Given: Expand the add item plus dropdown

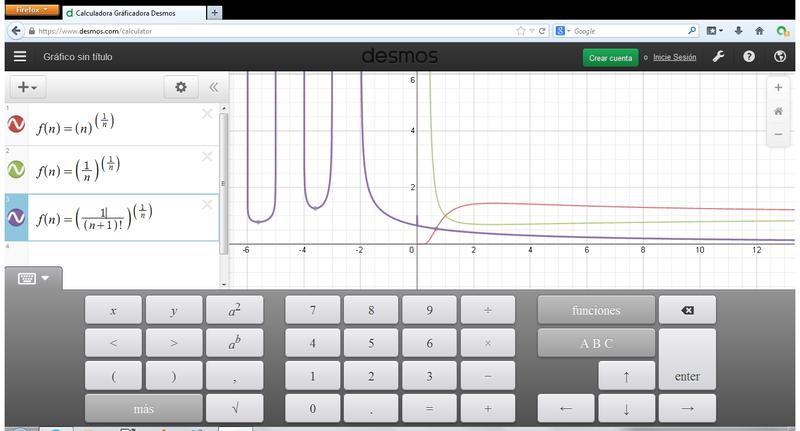Looking at the screenshot, I should 27,88.
